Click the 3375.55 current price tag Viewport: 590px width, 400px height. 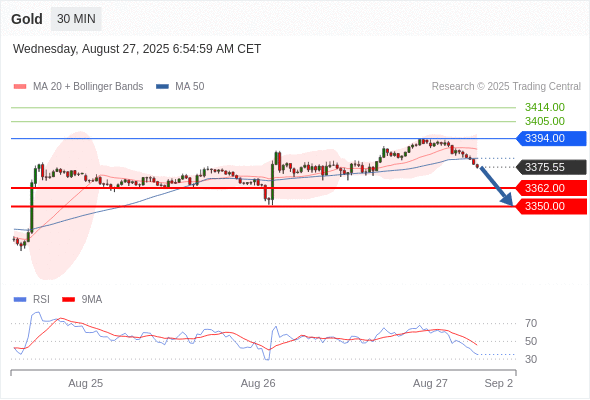pyautogui.click(x=551, y=167)
